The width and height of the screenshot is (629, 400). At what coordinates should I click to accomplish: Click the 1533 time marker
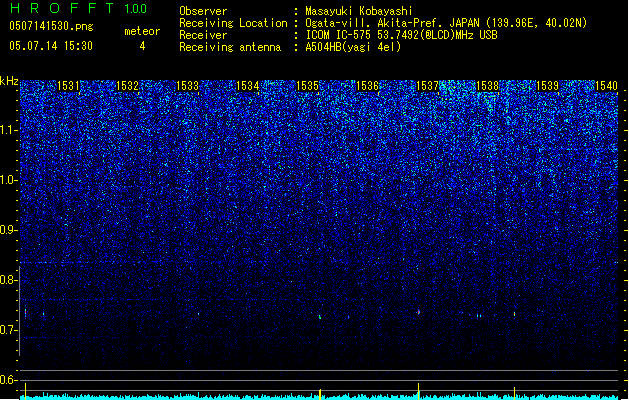pos(187,86)
